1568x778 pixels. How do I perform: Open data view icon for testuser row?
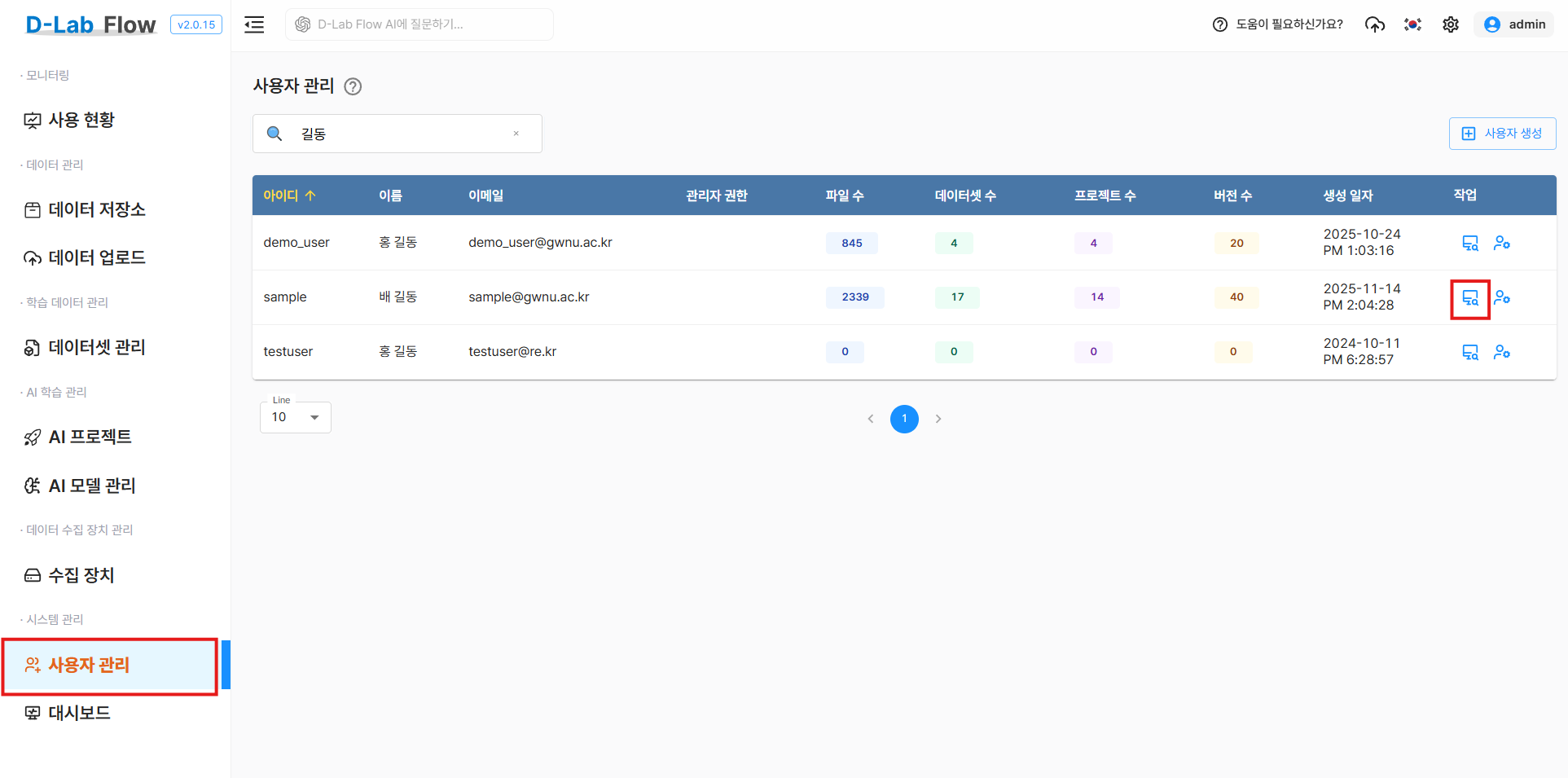coord(1470,352)
